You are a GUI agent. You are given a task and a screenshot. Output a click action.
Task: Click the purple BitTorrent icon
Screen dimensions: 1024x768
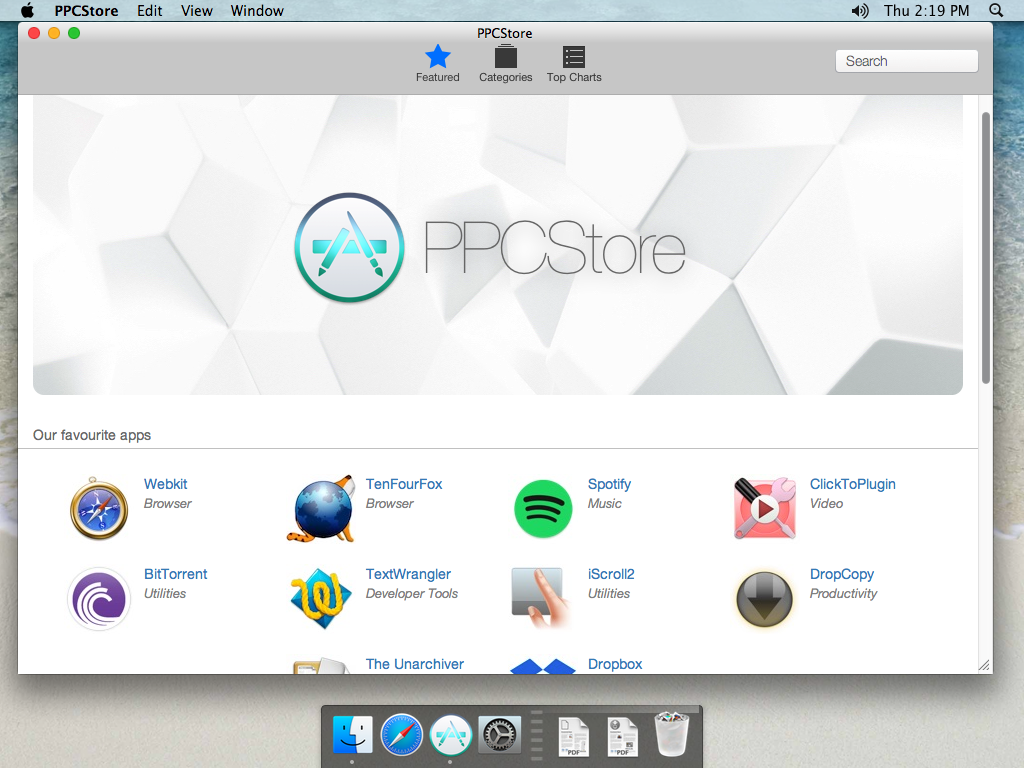(99, 599)
